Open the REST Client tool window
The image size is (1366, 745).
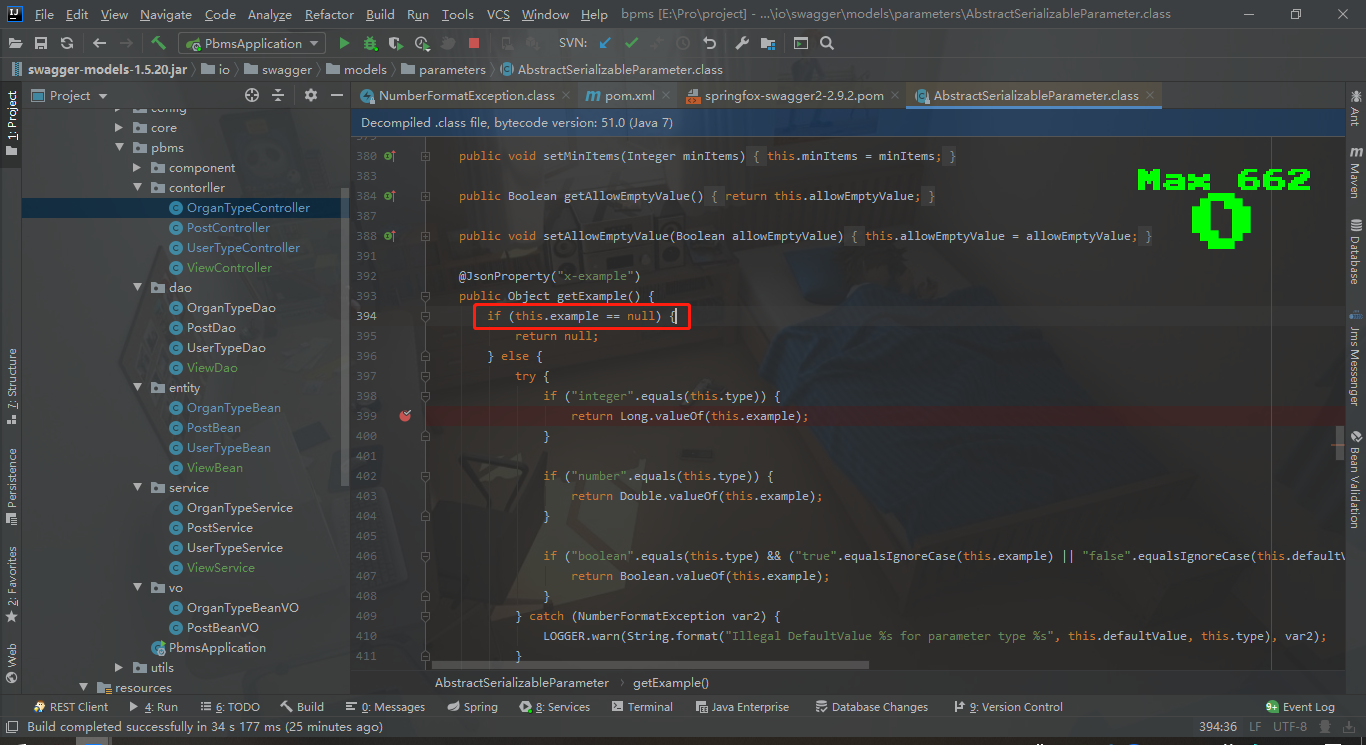70,707
